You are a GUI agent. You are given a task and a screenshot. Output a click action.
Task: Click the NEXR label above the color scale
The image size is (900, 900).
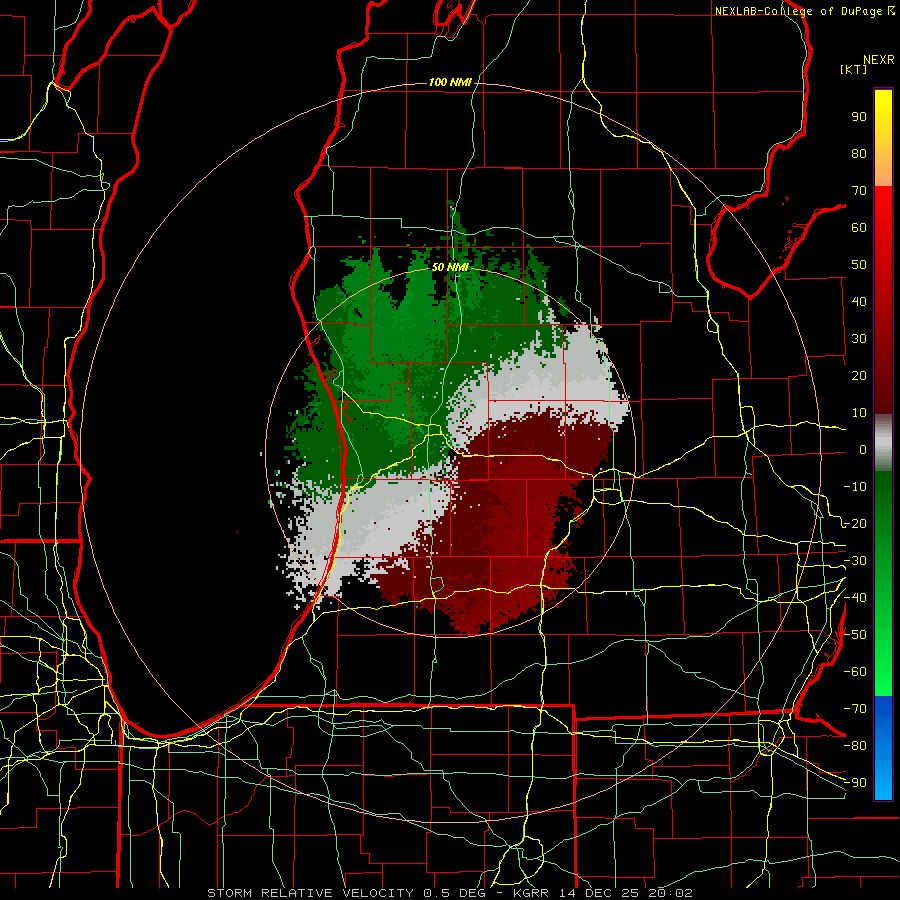(x=879, y=60)
